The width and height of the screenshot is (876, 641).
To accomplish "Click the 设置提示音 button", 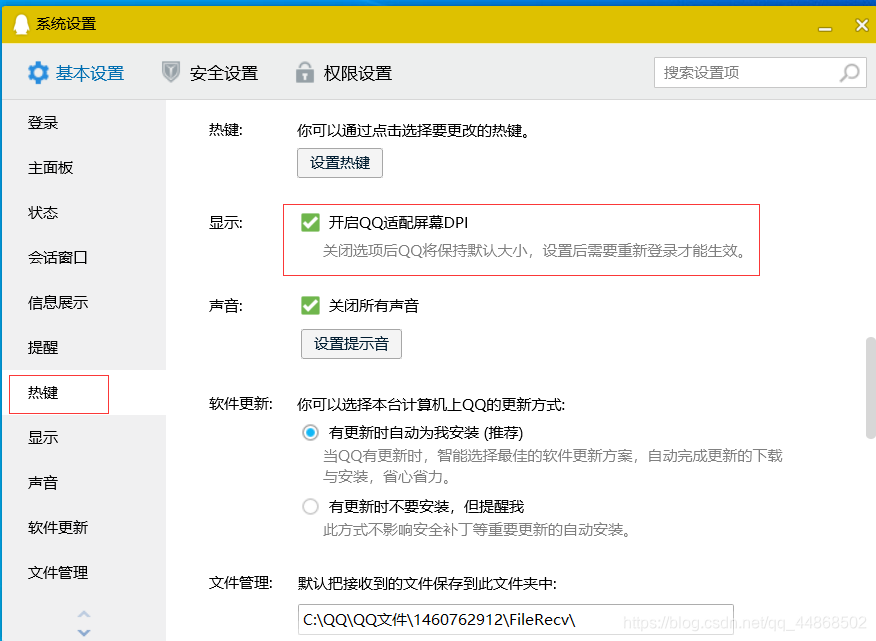I will (351, 344).
